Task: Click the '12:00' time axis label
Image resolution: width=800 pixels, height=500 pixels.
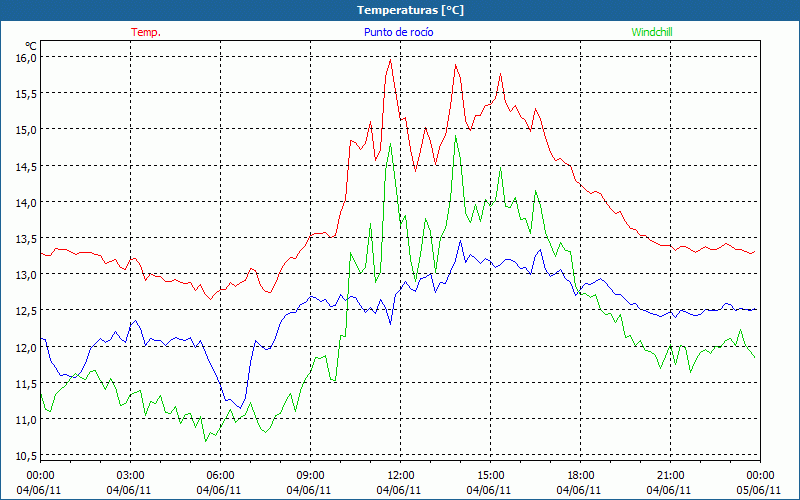Action: pos(400,476)
